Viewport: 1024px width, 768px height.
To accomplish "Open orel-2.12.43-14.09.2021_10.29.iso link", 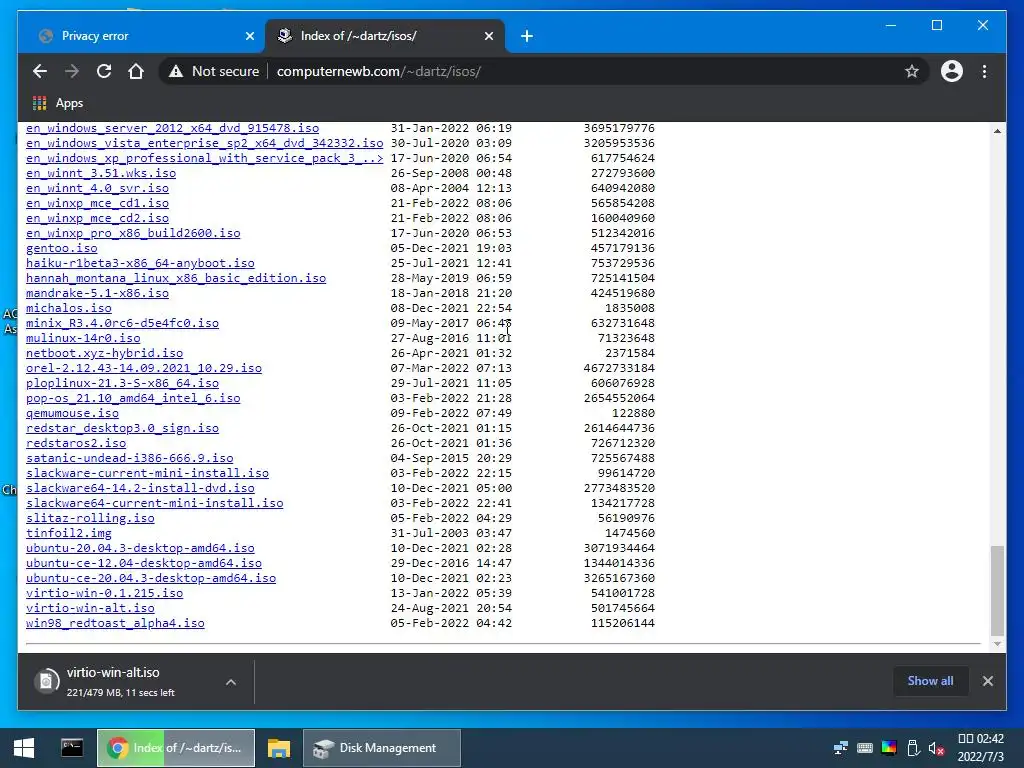I will [x=144, y=368].
